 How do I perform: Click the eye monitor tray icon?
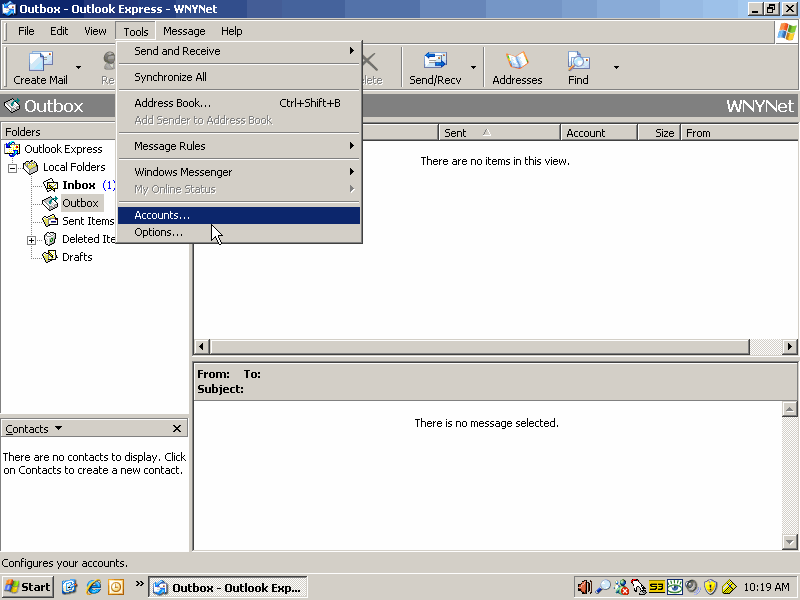coord(674,588)
